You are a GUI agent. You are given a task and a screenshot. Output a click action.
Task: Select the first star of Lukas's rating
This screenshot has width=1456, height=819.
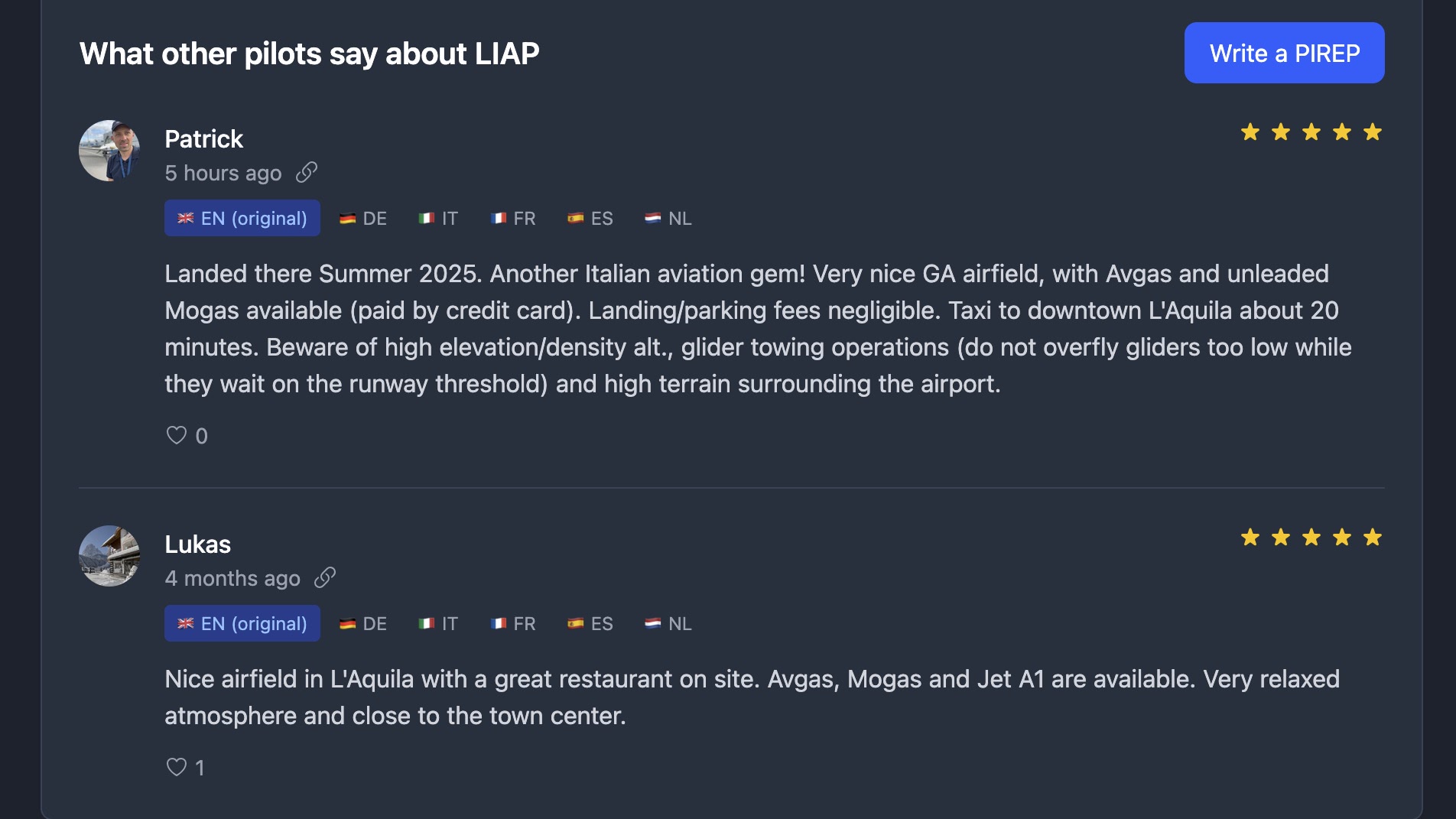click(x=1250, y=537)
